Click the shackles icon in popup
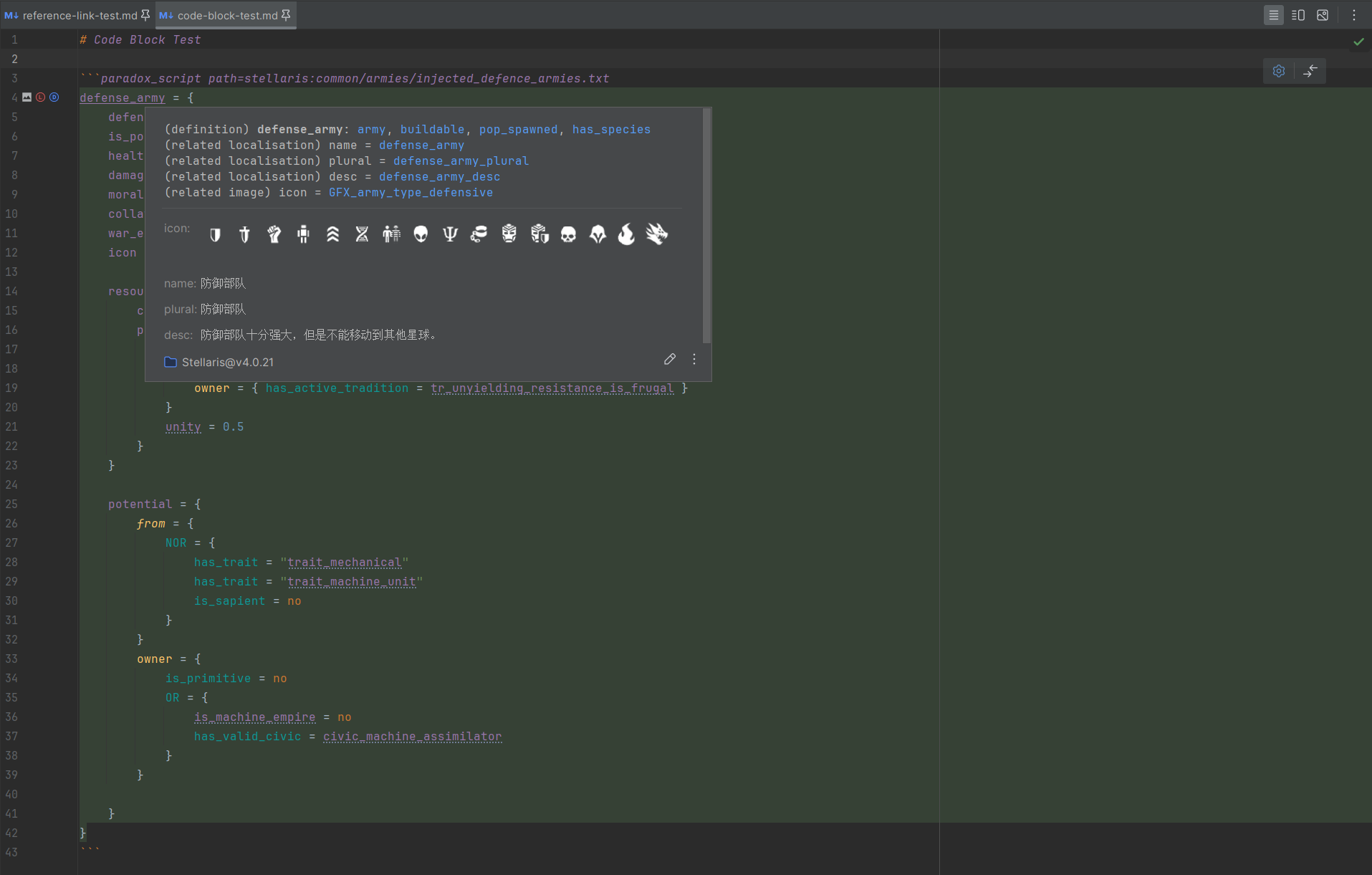Screen dimensions: 1372x875 pos(479,234)
